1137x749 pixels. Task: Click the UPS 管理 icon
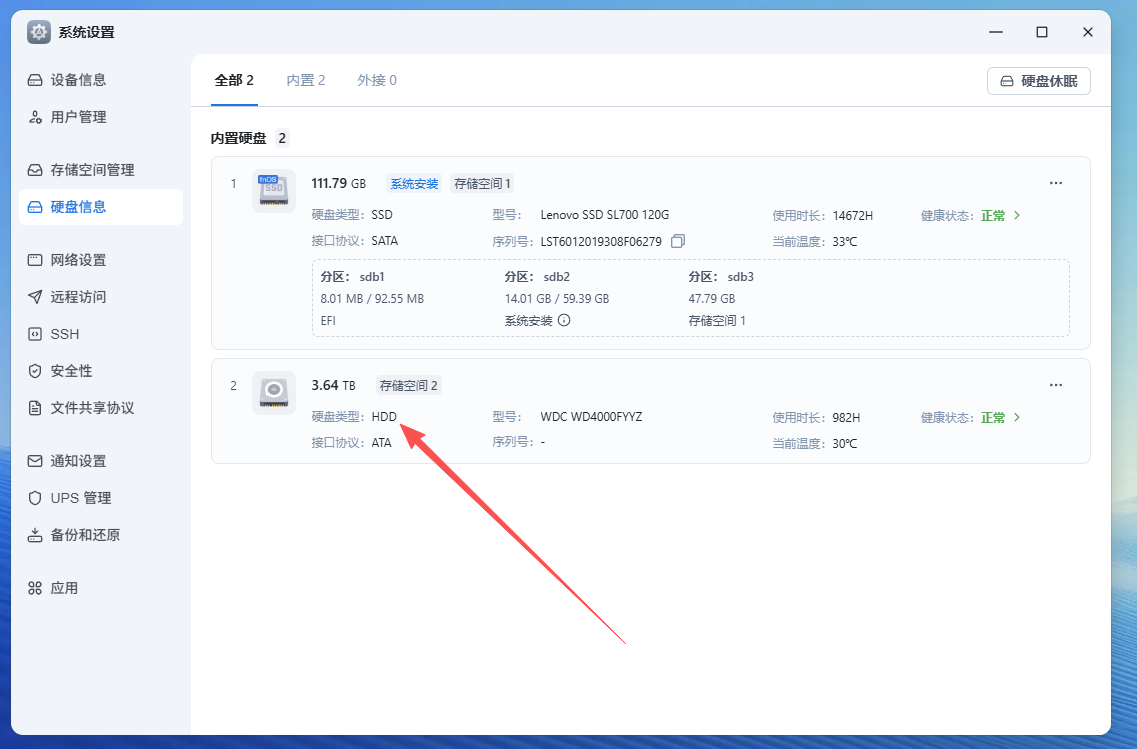[x=35, y=498]
